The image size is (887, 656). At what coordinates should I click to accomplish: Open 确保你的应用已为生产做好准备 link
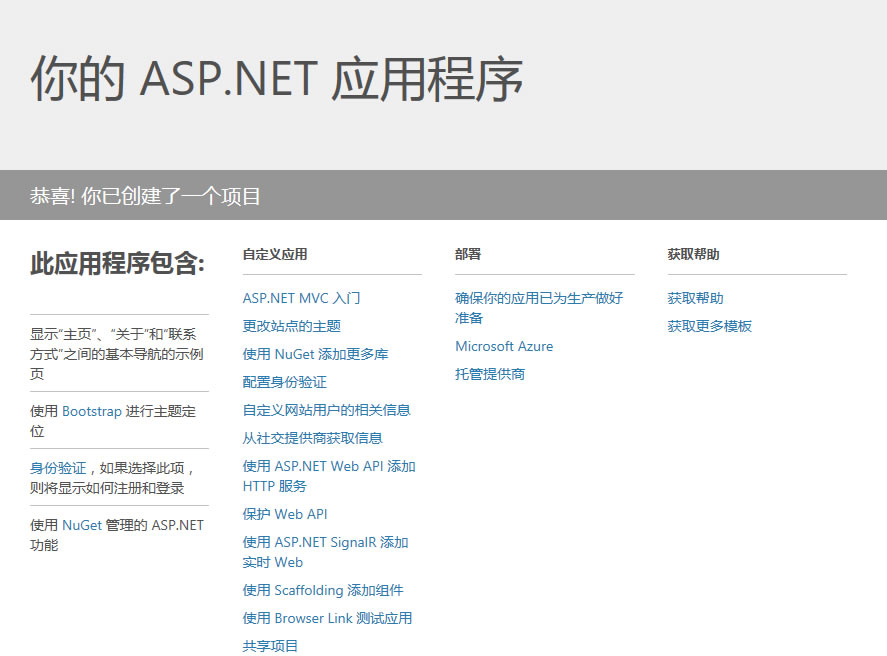pyautogui.click(x=539, y=308)
